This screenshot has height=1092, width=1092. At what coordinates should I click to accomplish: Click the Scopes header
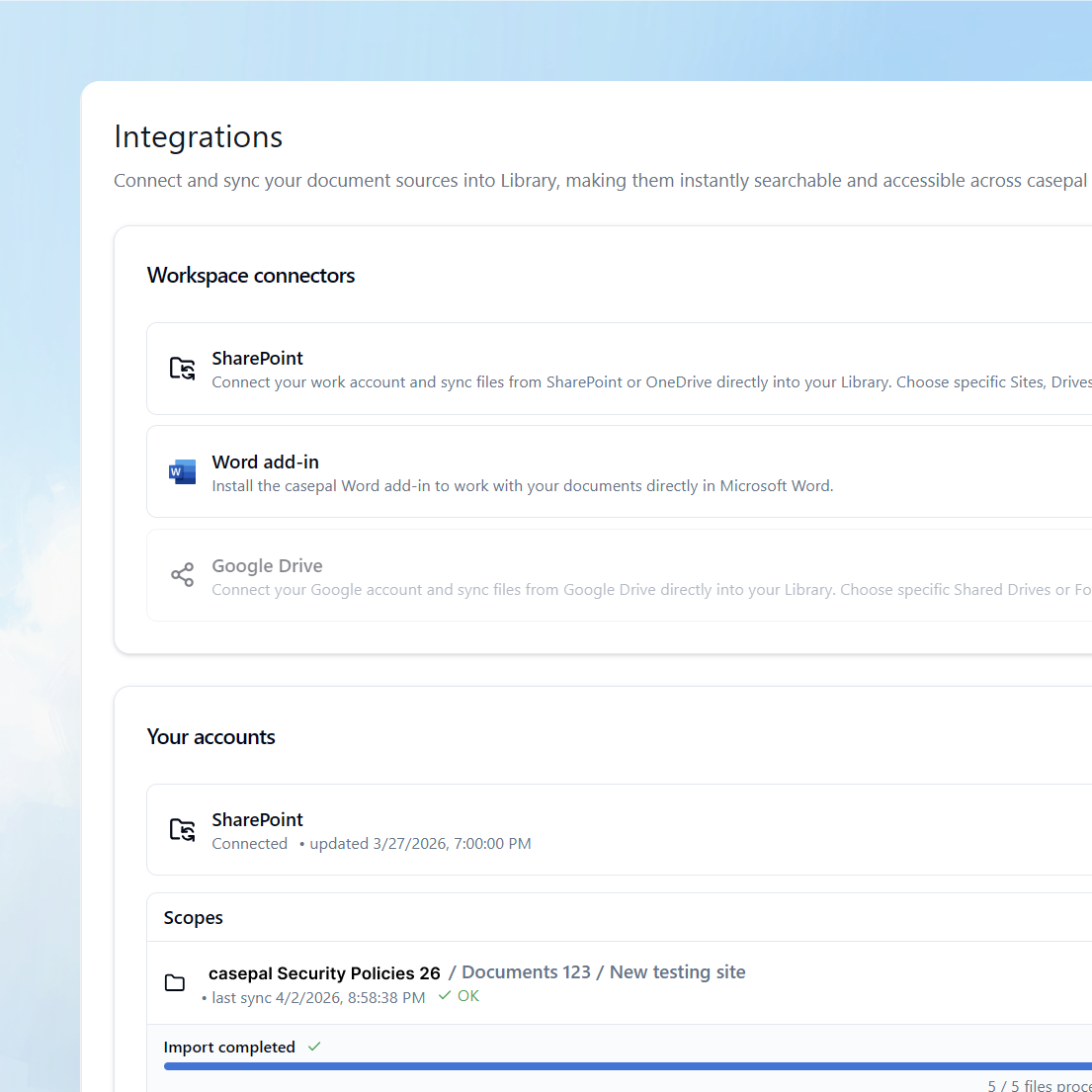pos(194,918)
